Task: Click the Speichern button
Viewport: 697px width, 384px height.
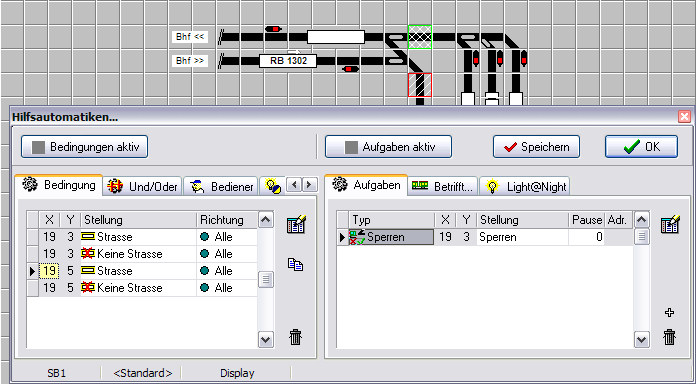Action: 537,147
